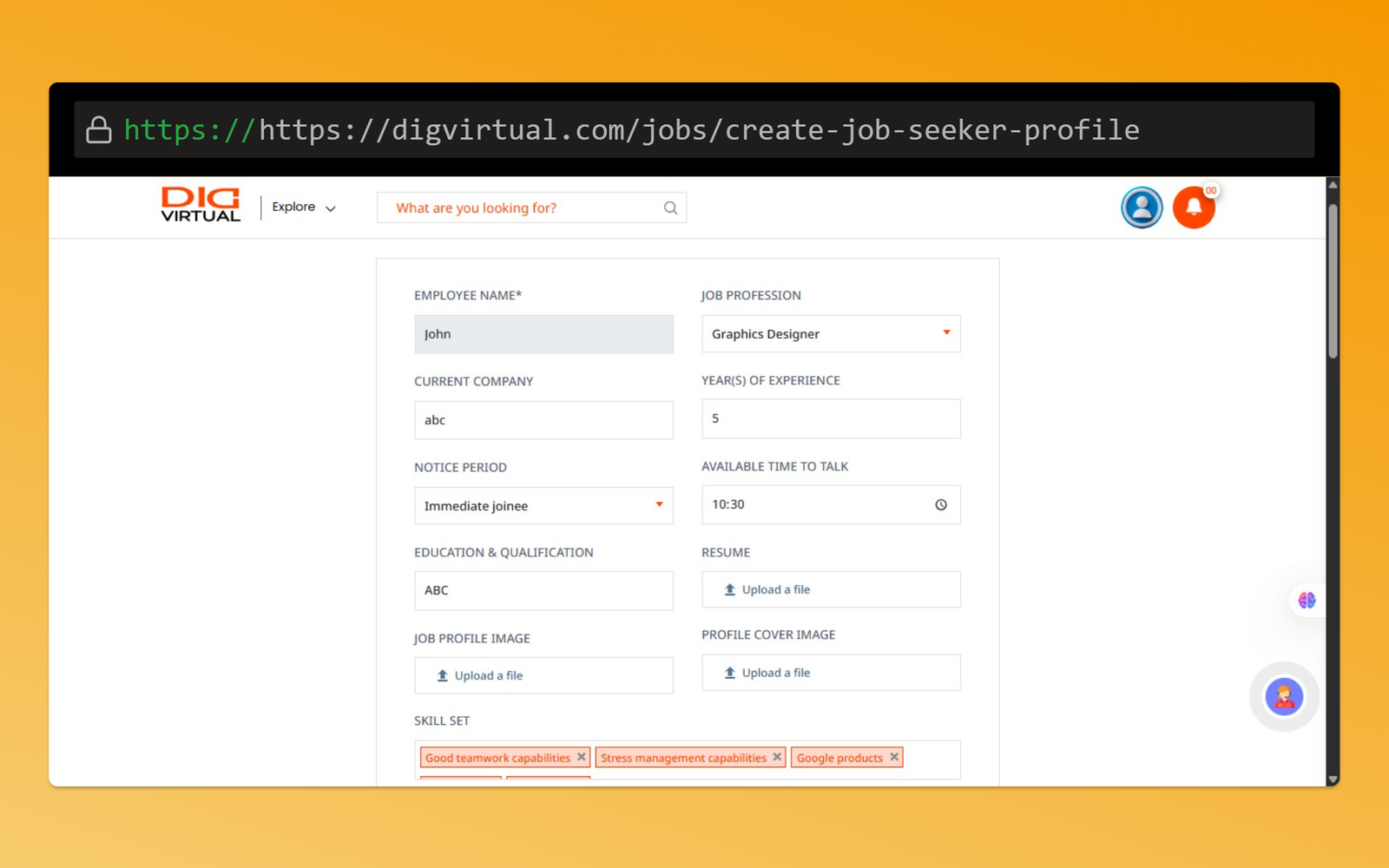1389x868 pixels.
Task: Click the URL text in address bar
Action: (631, 130)
